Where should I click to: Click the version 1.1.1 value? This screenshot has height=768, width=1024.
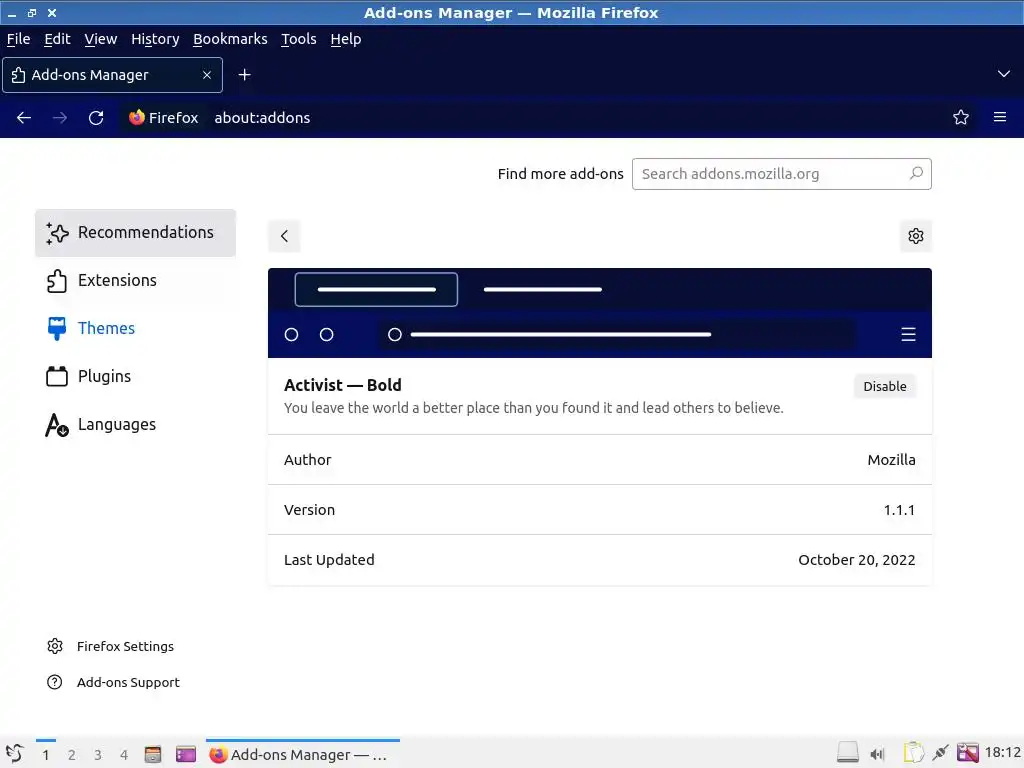(x=899, y=510)
